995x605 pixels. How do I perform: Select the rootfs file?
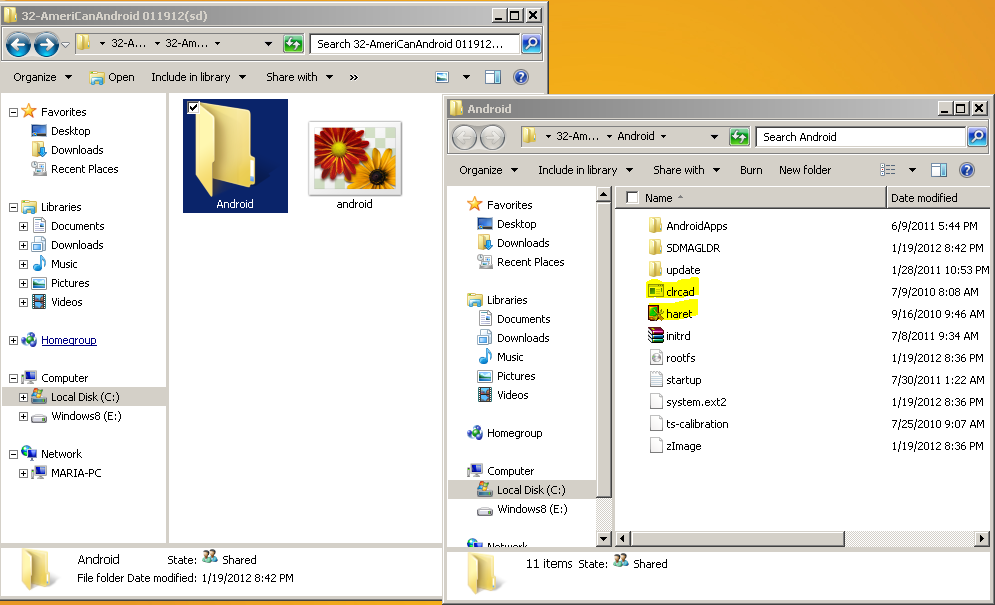click(680, 358)
